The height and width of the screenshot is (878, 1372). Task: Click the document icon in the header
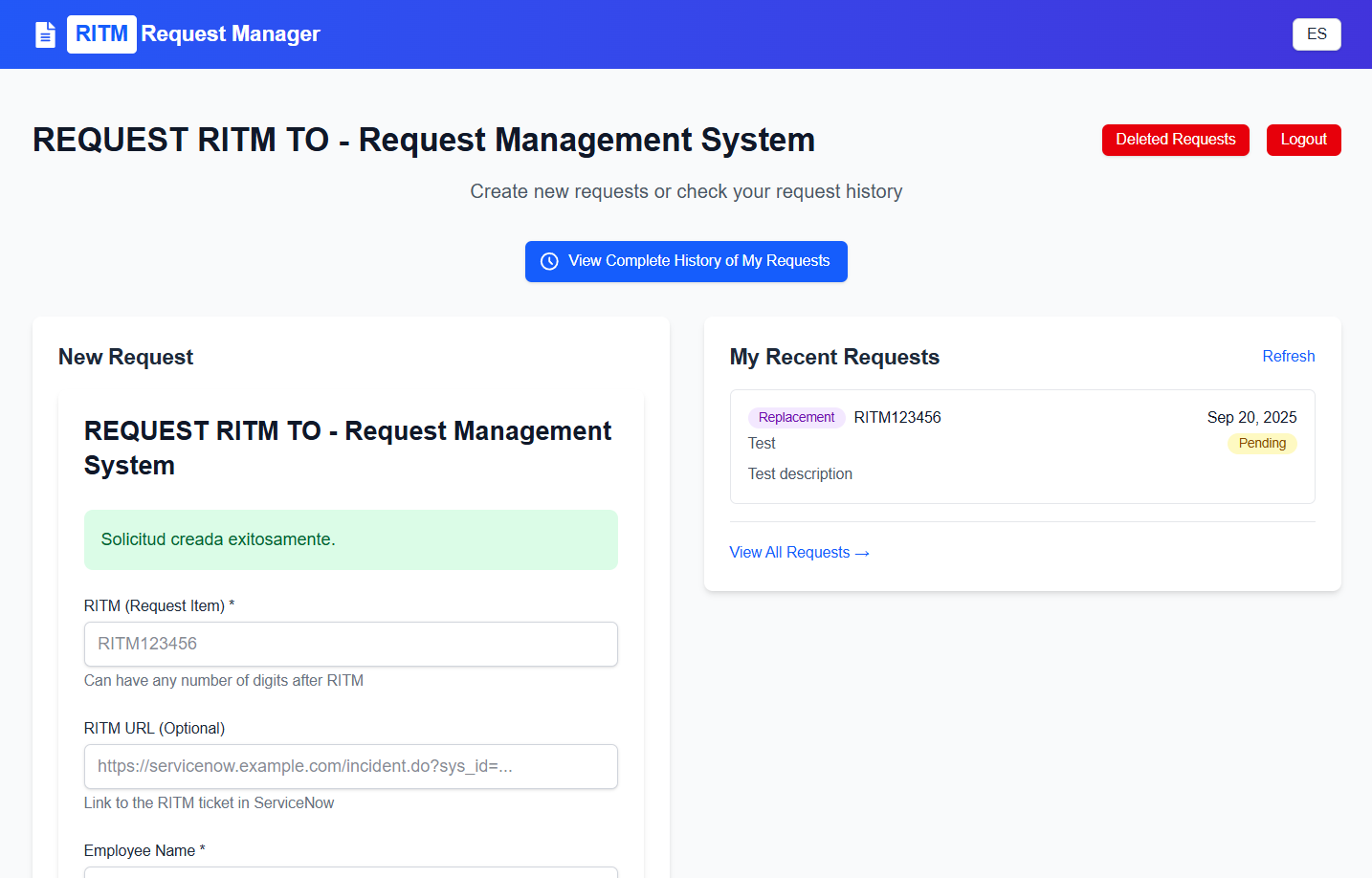coord(45,34)
